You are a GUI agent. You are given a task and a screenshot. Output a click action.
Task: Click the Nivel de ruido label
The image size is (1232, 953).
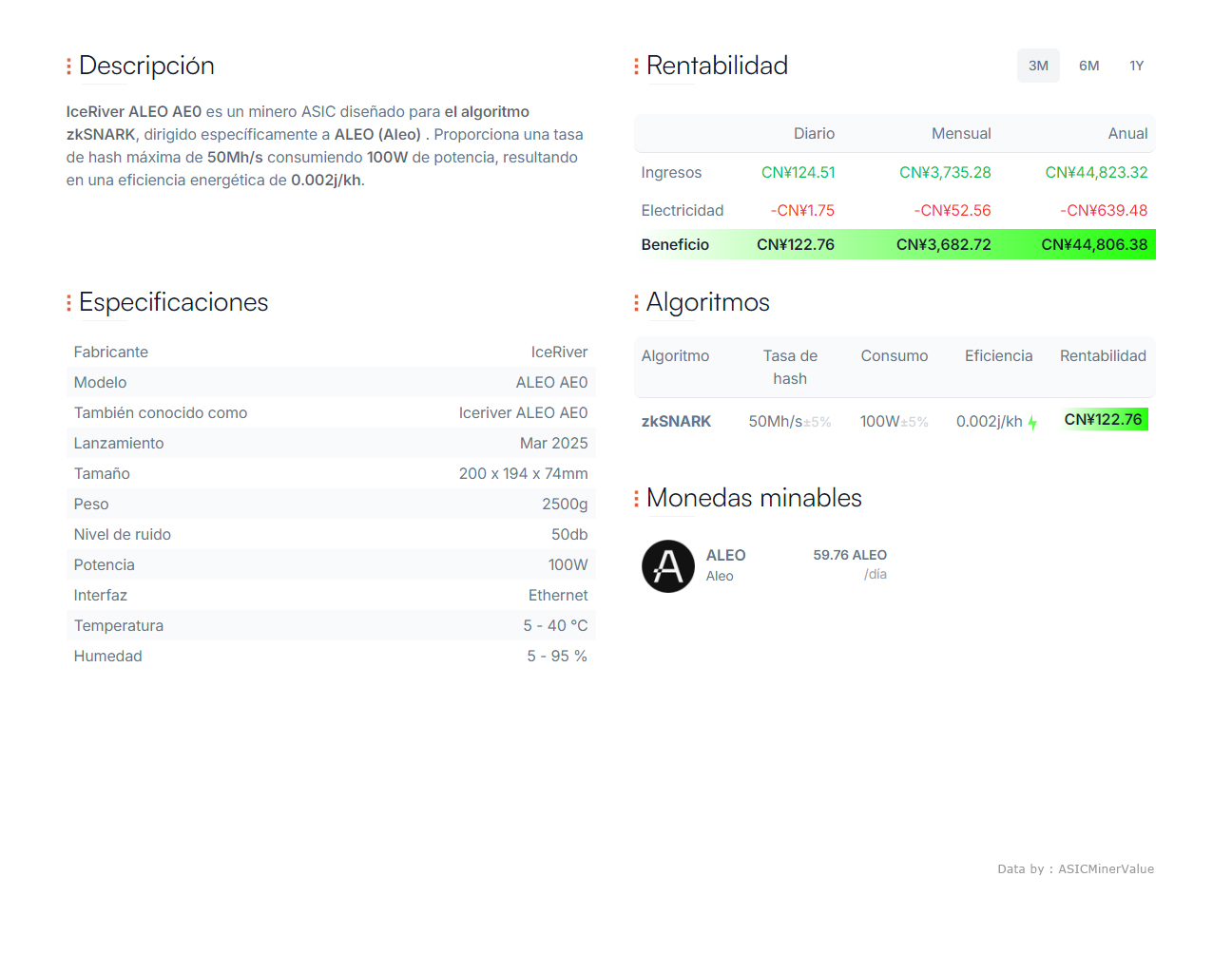[123, 534]
